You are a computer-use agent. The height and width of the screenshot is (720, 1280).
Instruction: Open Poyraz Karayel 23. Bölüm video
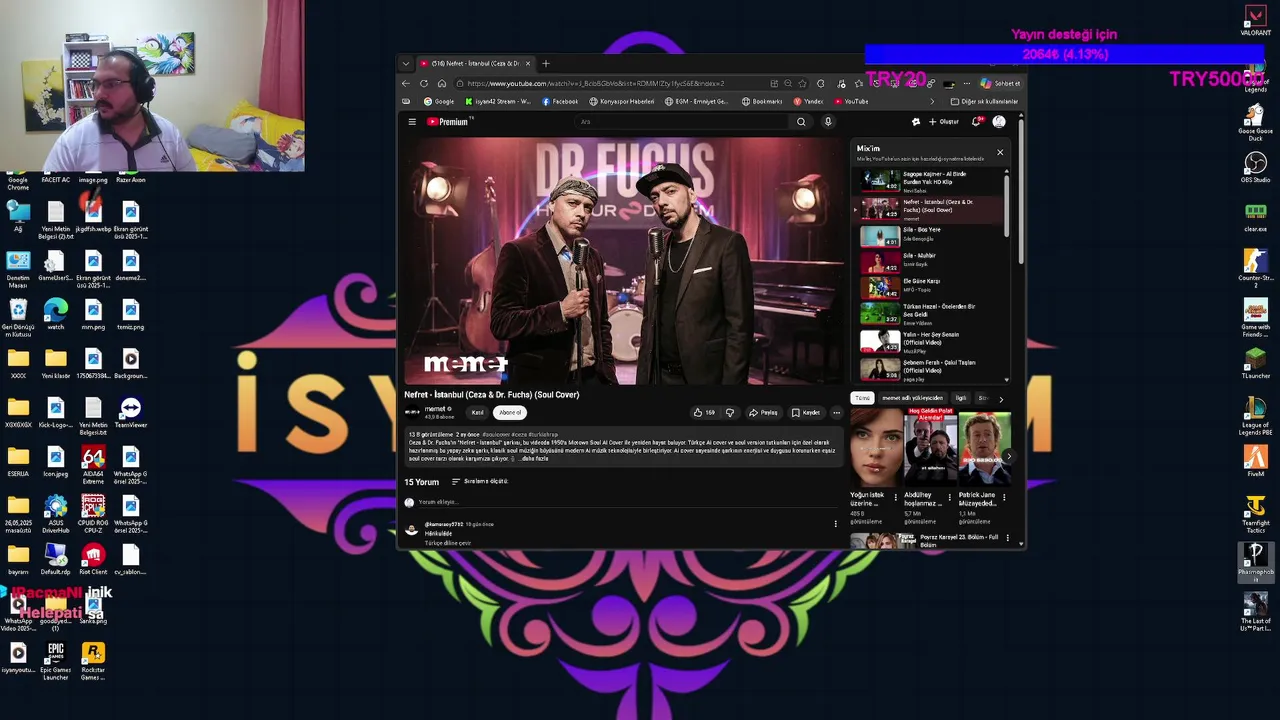click(x=930, y=541)
